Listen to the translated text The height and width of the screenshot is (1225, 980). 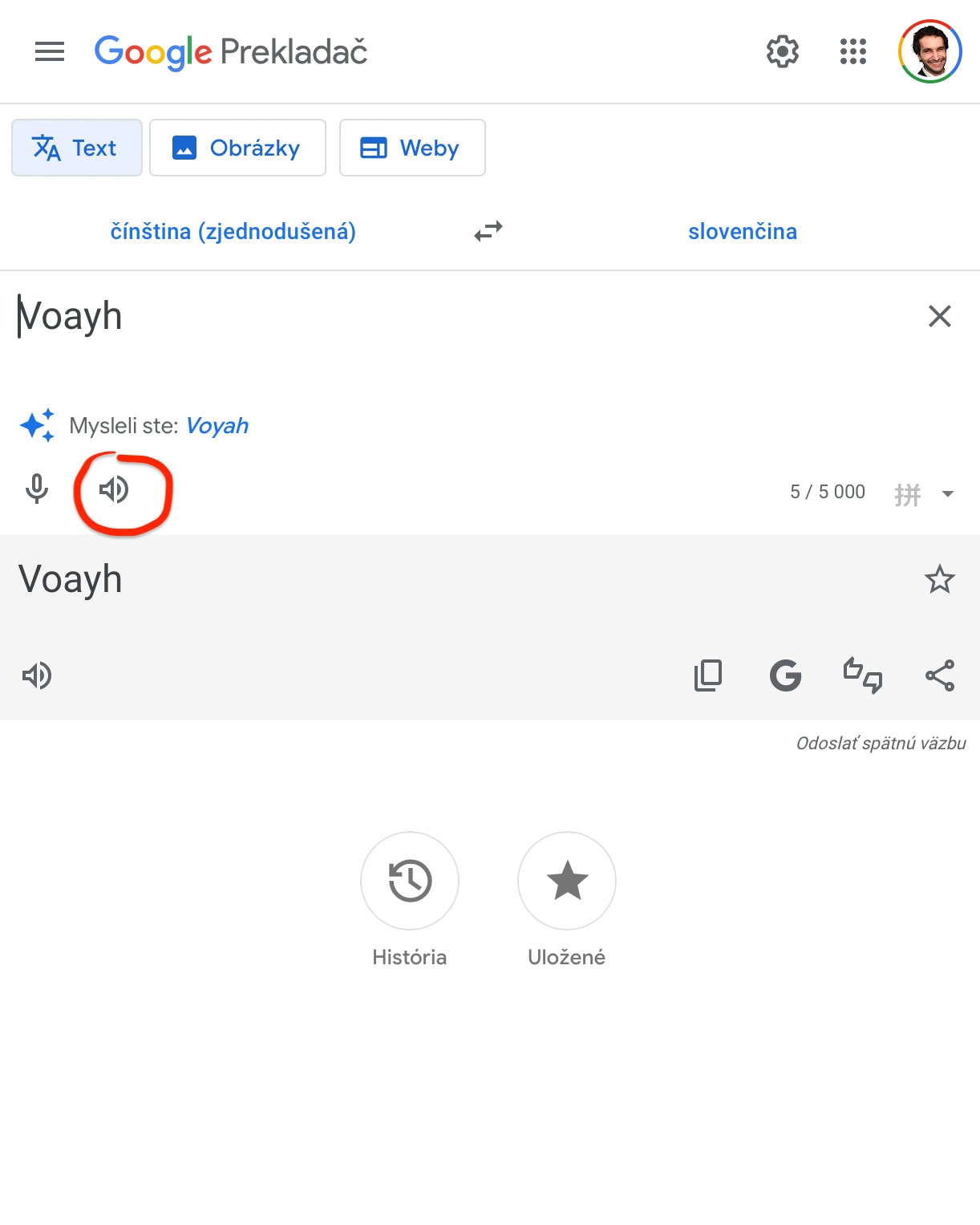(x=37, y=675)
